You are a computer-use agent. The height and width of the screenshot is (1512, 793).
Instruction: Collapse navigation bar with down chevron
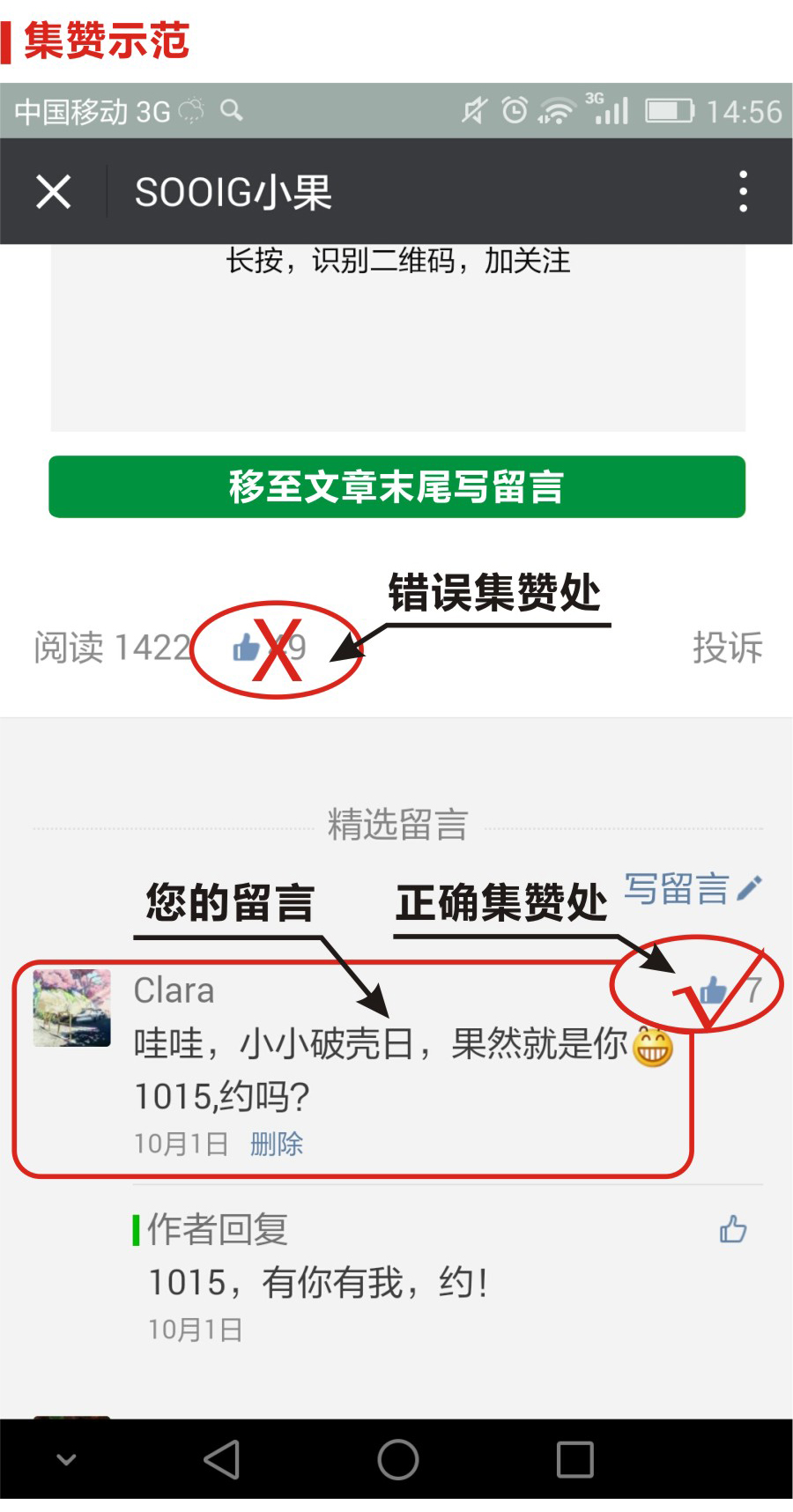pyautogui.click(x=66, y=1459)
